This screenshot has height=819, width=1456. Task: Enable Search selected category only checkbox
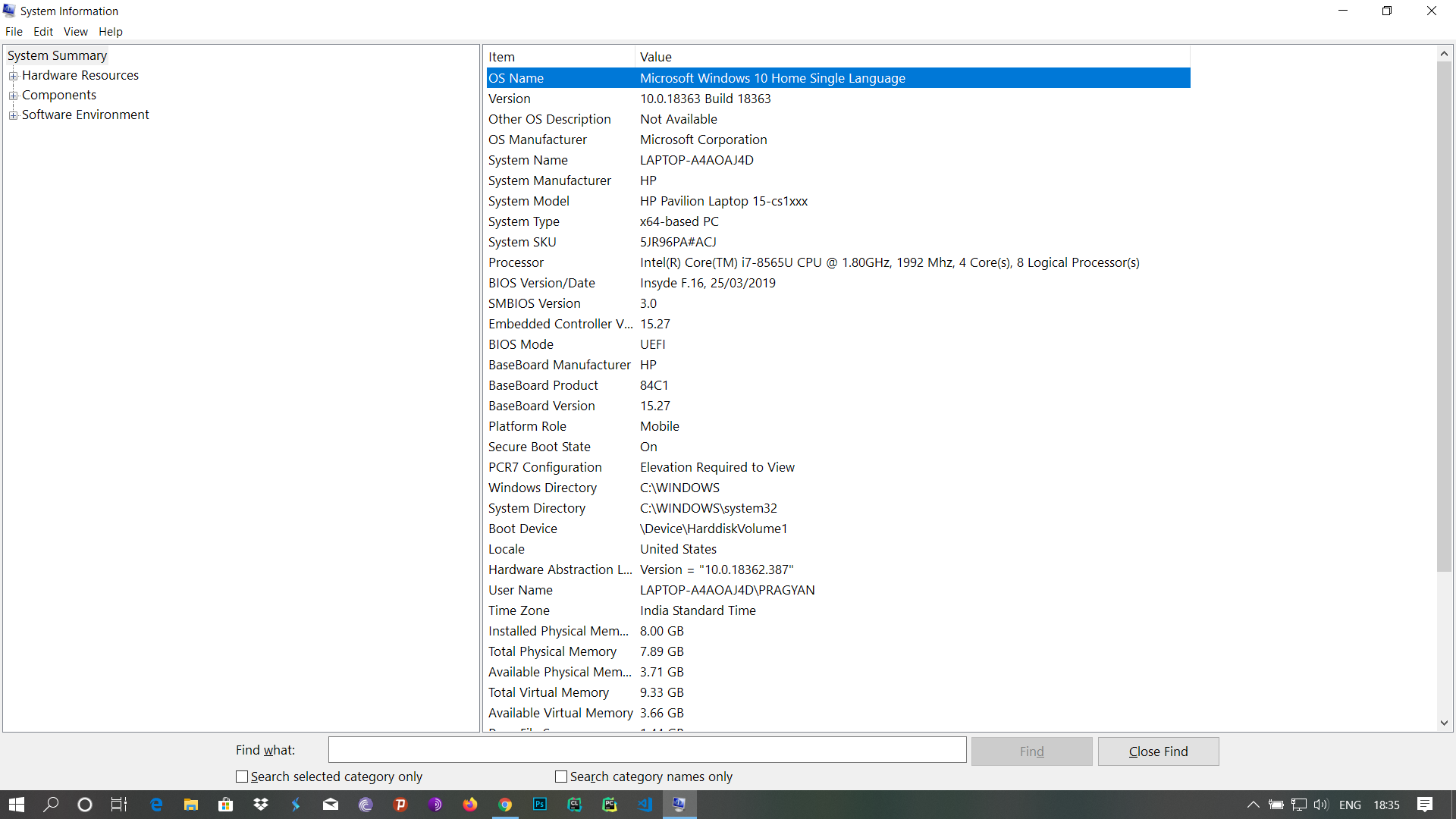click(x=242, y=777)
